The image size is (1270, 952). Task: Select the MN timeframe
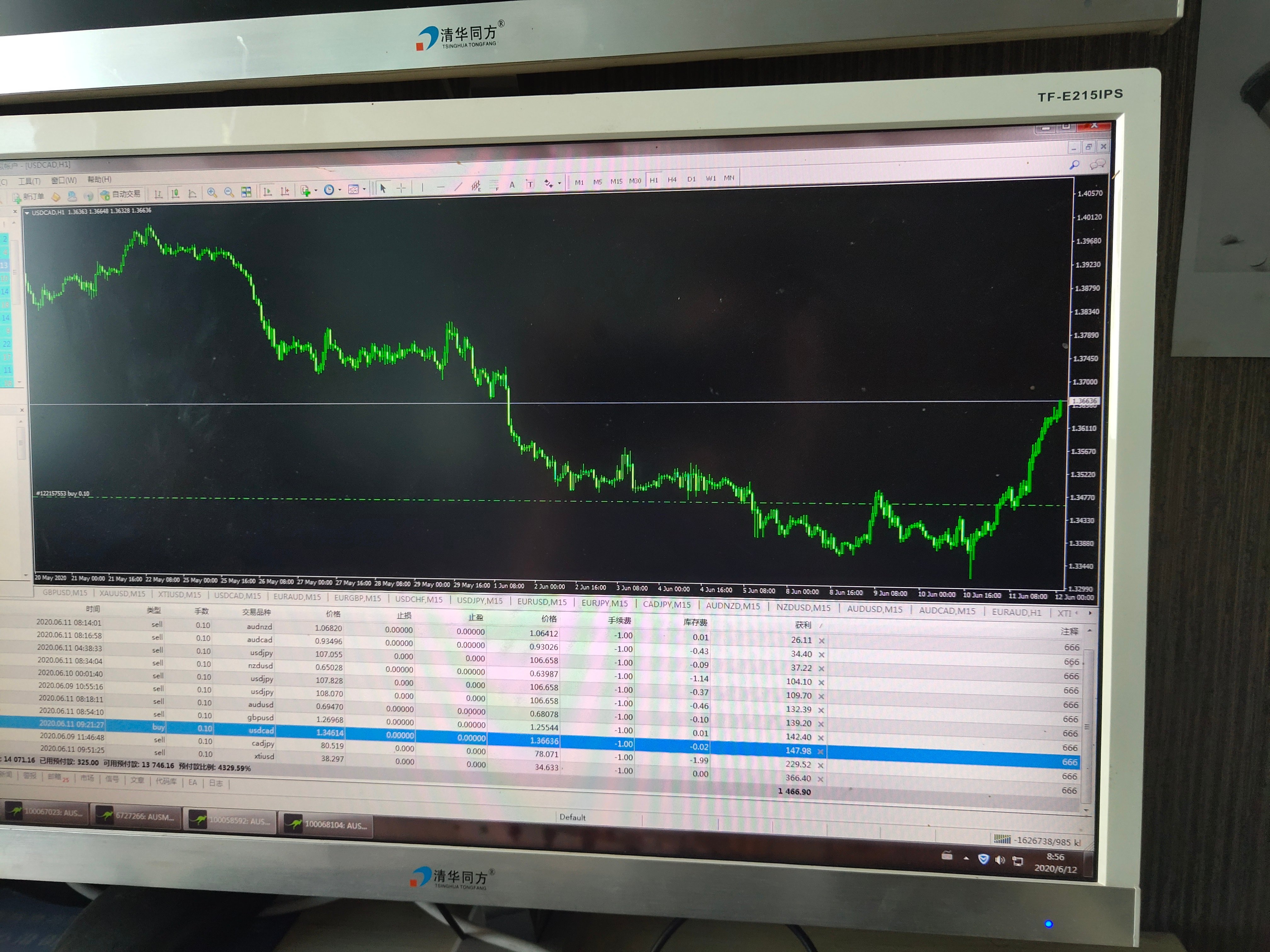click(729, 178)
